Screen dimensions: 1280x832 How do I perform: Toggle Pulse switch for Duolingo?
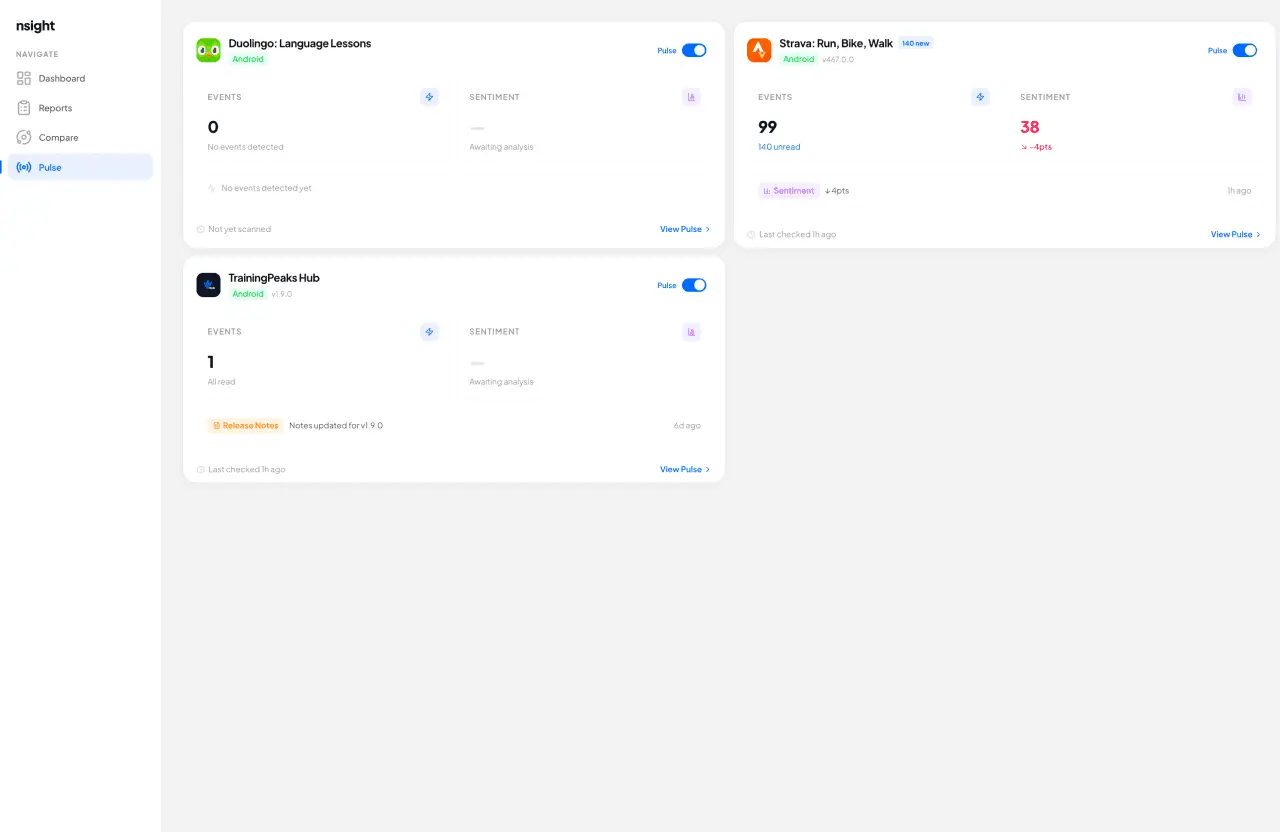click(x=694, y=50)
